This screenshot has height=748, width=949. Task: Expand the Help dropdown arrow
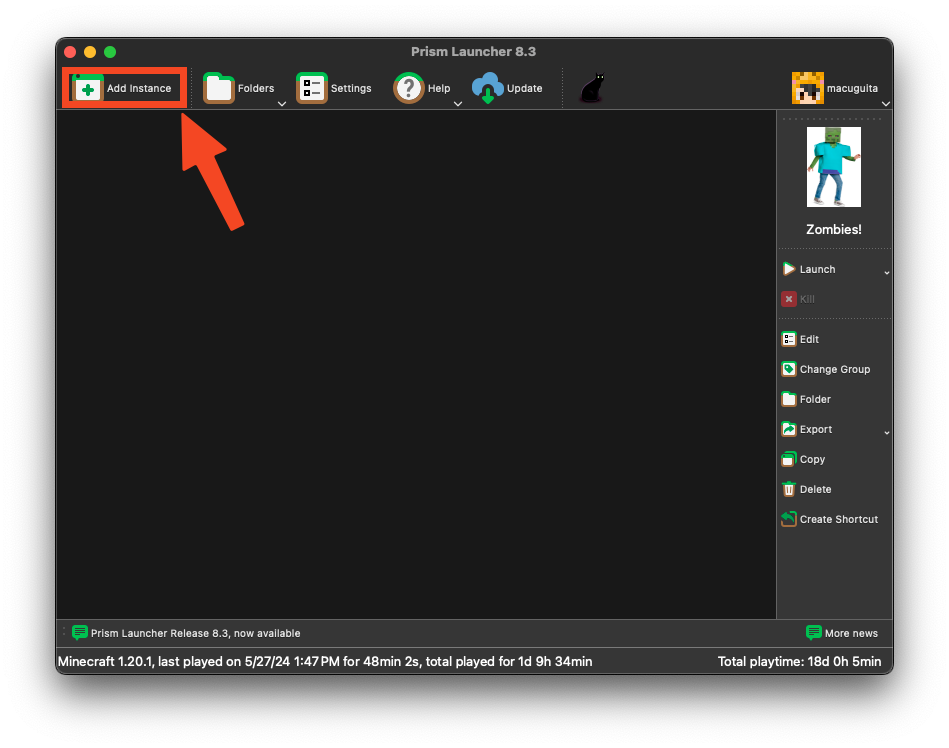coord(458,103)
